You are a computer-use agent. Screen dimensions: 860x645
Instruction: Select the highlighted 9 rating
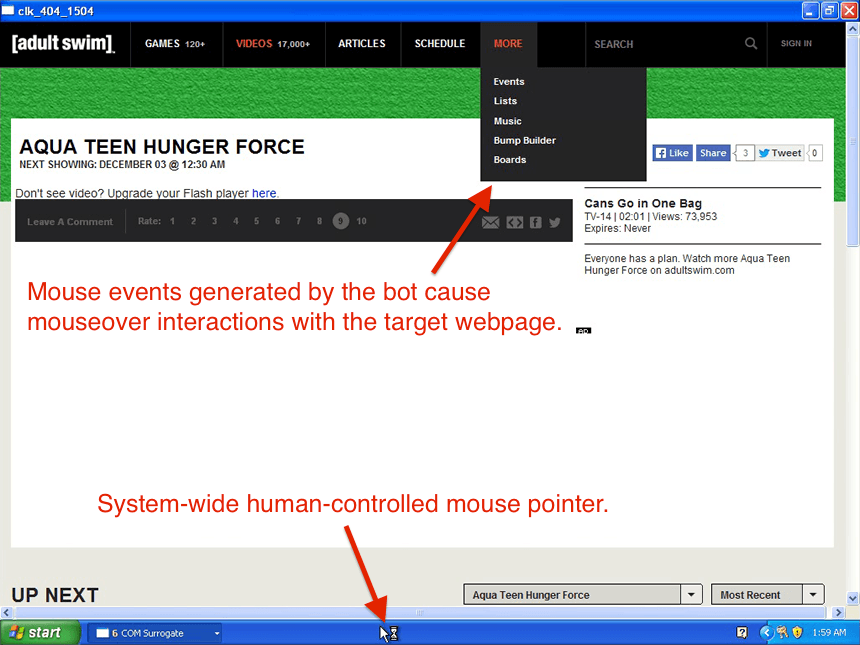[341, 221]
